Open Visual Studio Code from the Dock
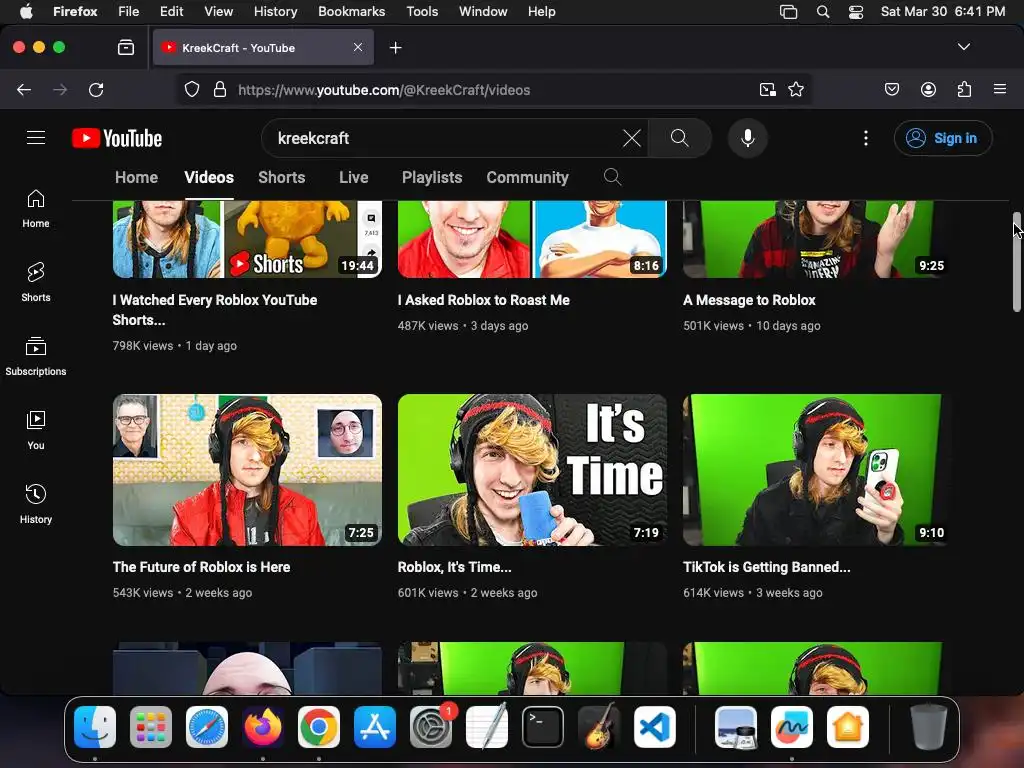Viewport: 1024px width, 768px height. [654, 726]
